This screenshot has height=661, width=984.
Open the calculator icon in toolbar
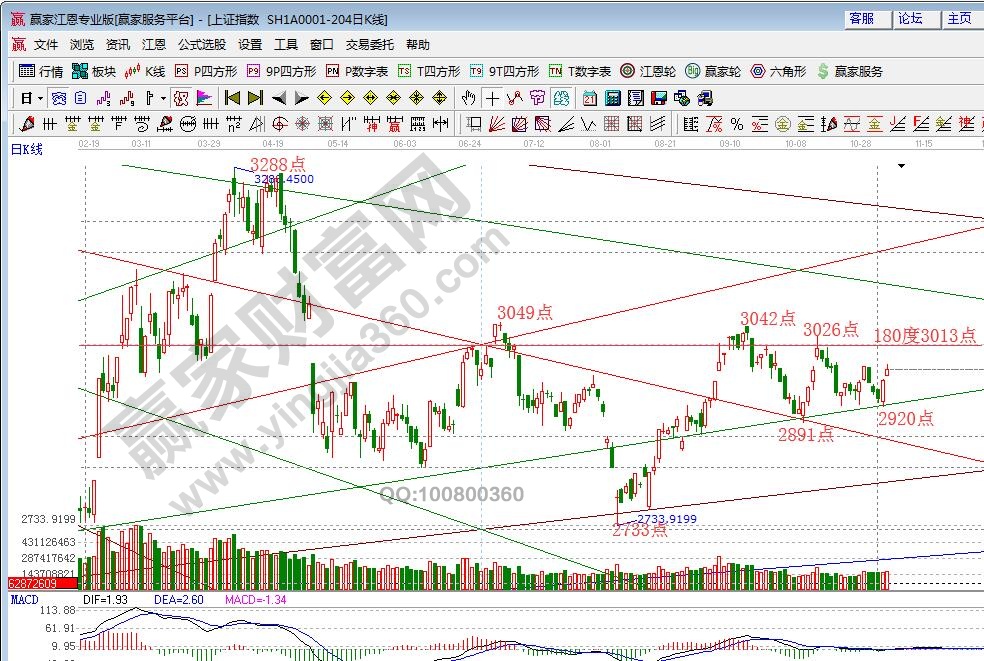pyautogui.click(x=613, y=98)
